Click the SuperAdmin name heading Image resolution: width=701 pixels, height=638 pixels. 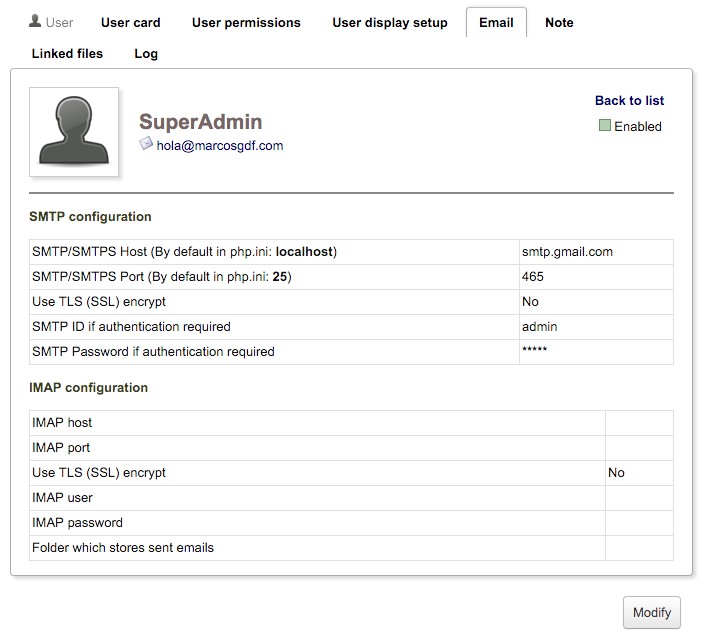tap(200, 122)
